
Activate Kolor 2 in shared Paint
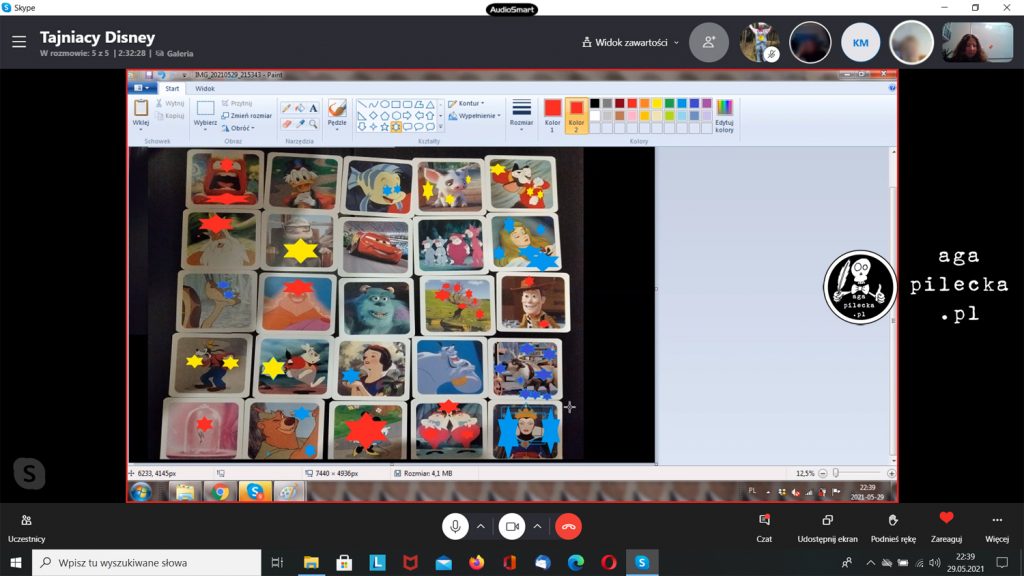576,116
